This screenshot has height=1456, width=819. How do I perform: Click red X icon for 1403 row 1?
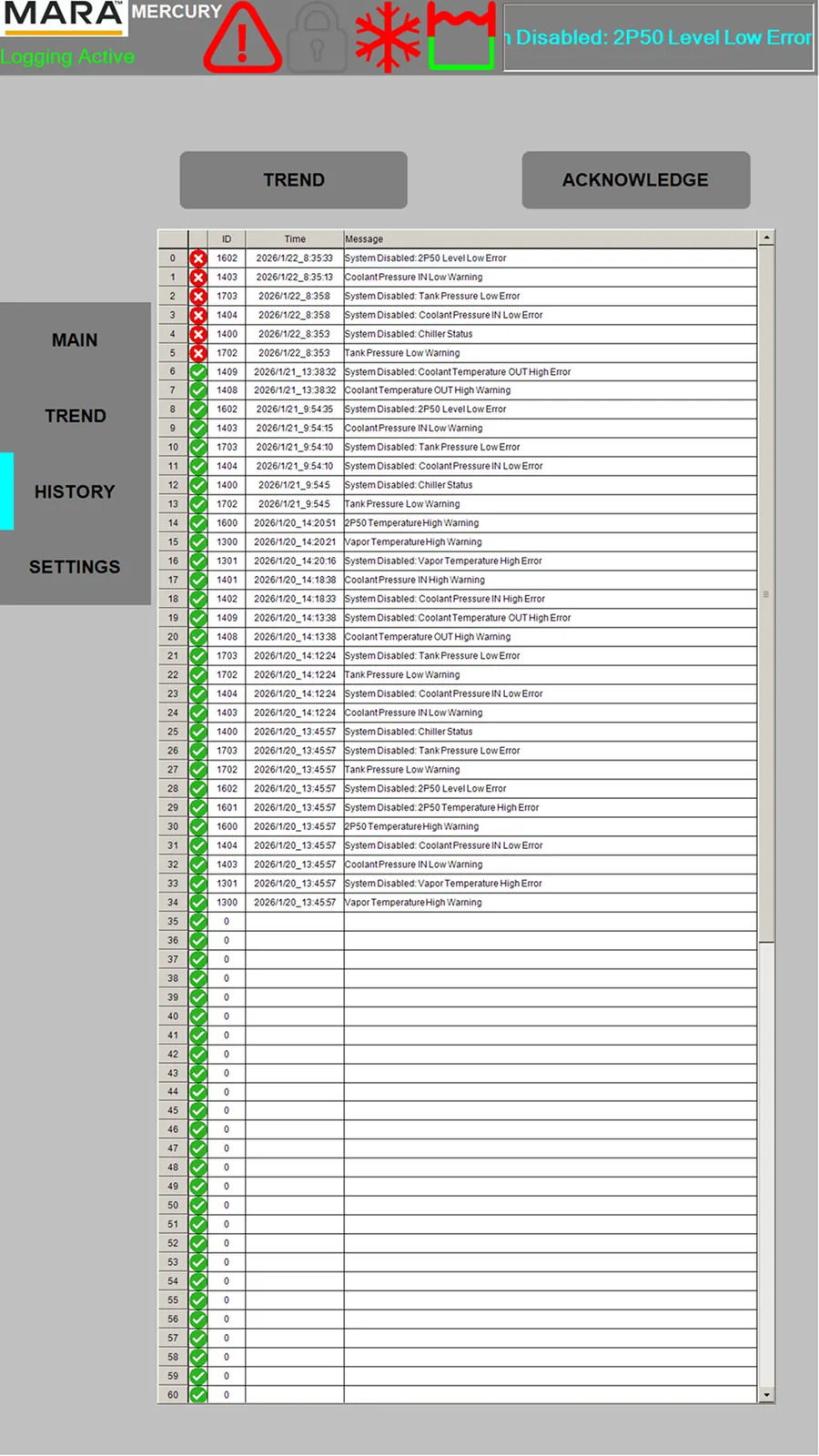coord(198,278)
